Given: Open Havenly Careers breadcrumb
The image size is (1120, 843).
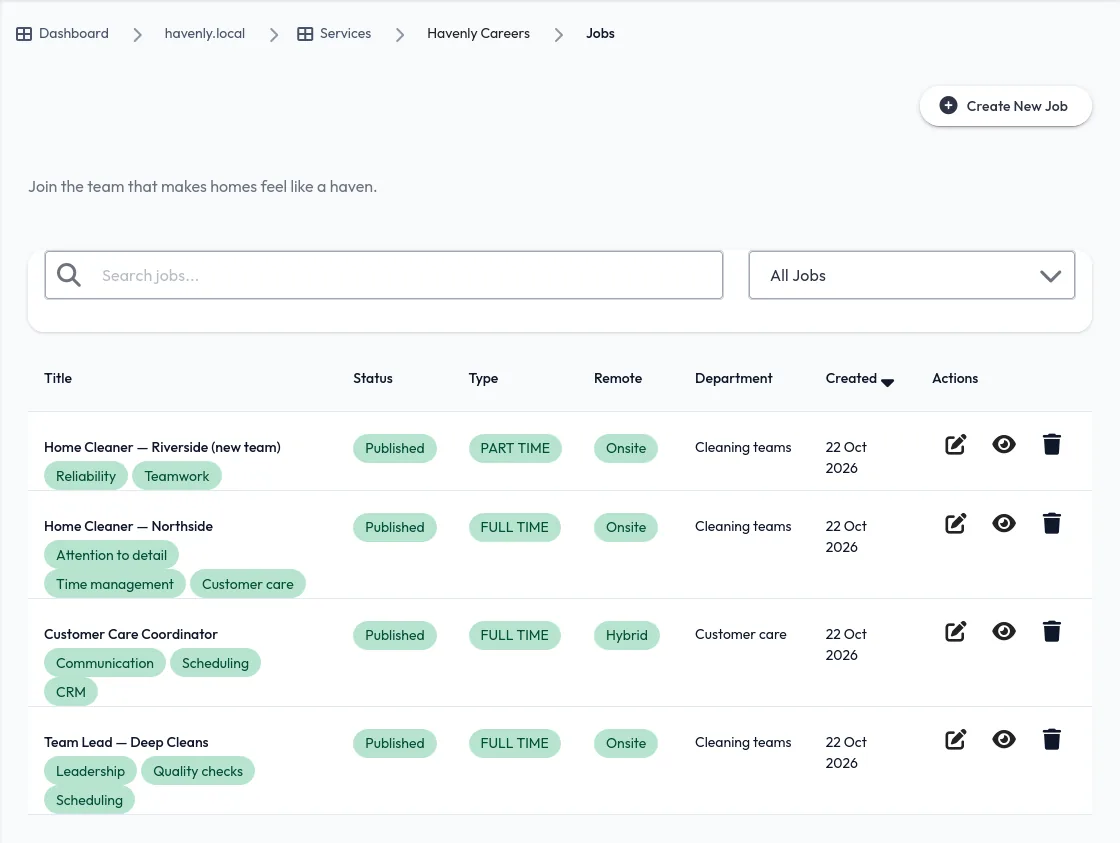Looking at the screenshot, I should 479,34.
